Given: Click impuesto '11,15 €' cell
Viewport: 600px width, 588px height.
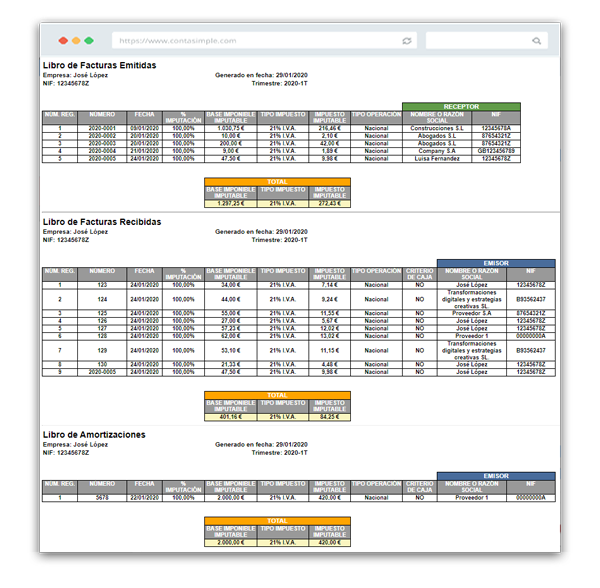Looking at the screenshot, I should coord(329,350).
